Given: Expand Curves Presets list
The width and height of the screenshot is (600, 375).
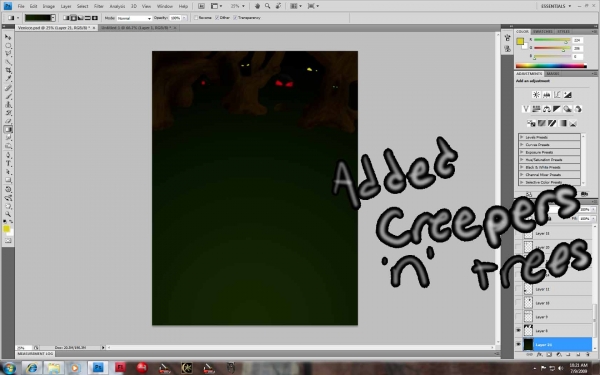Looking at the screenshot, I should [521, 145].
